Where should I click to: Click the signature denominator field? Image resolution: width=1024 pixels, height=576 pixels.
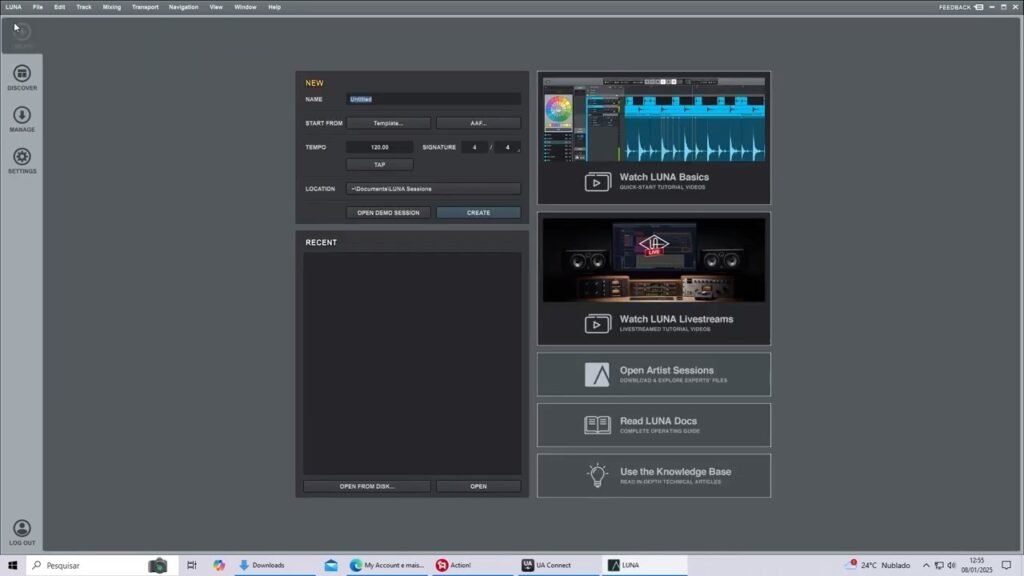(x=507, y=148)
